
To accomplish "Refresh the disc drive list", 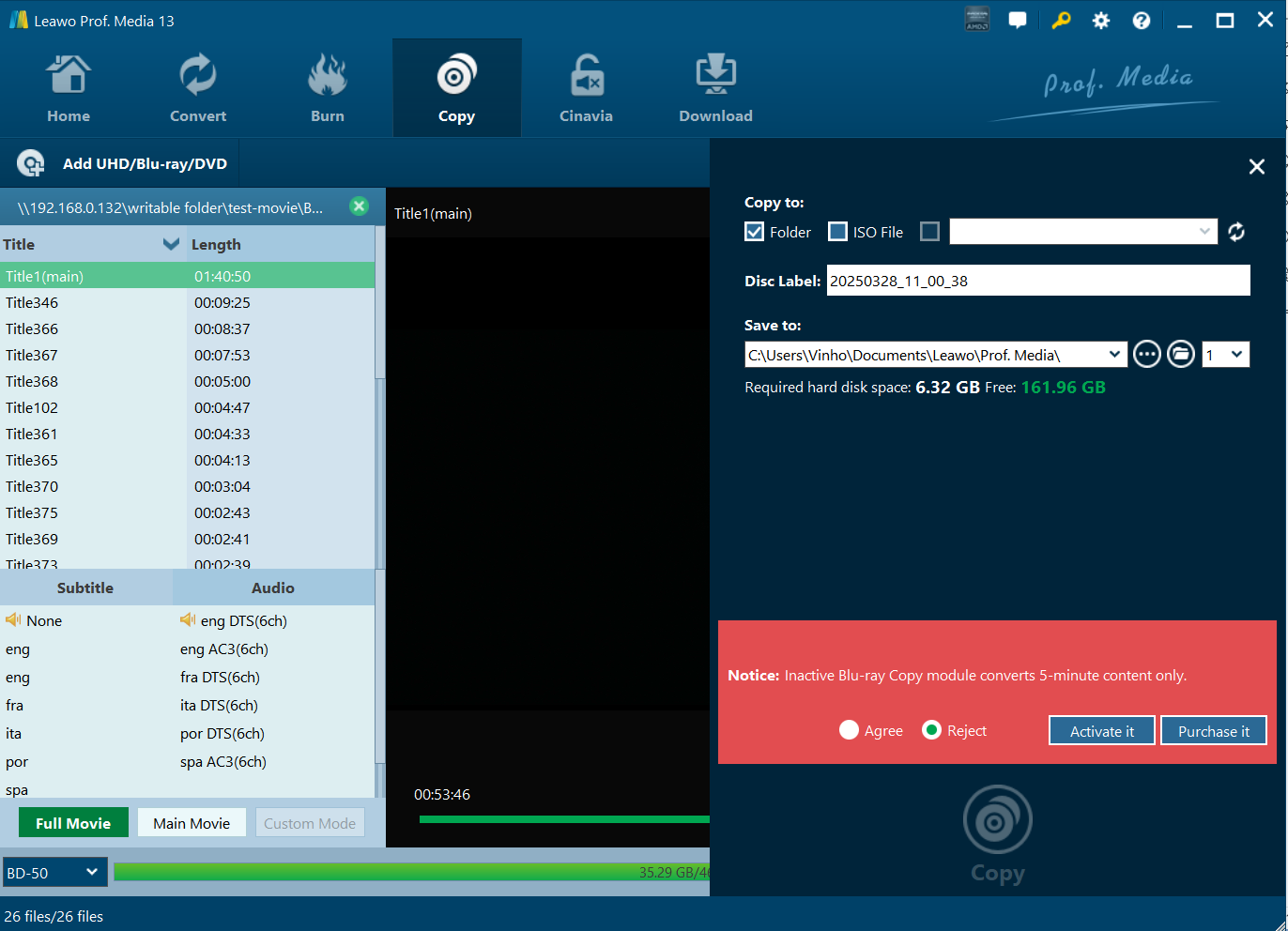I will point(1236,232).
